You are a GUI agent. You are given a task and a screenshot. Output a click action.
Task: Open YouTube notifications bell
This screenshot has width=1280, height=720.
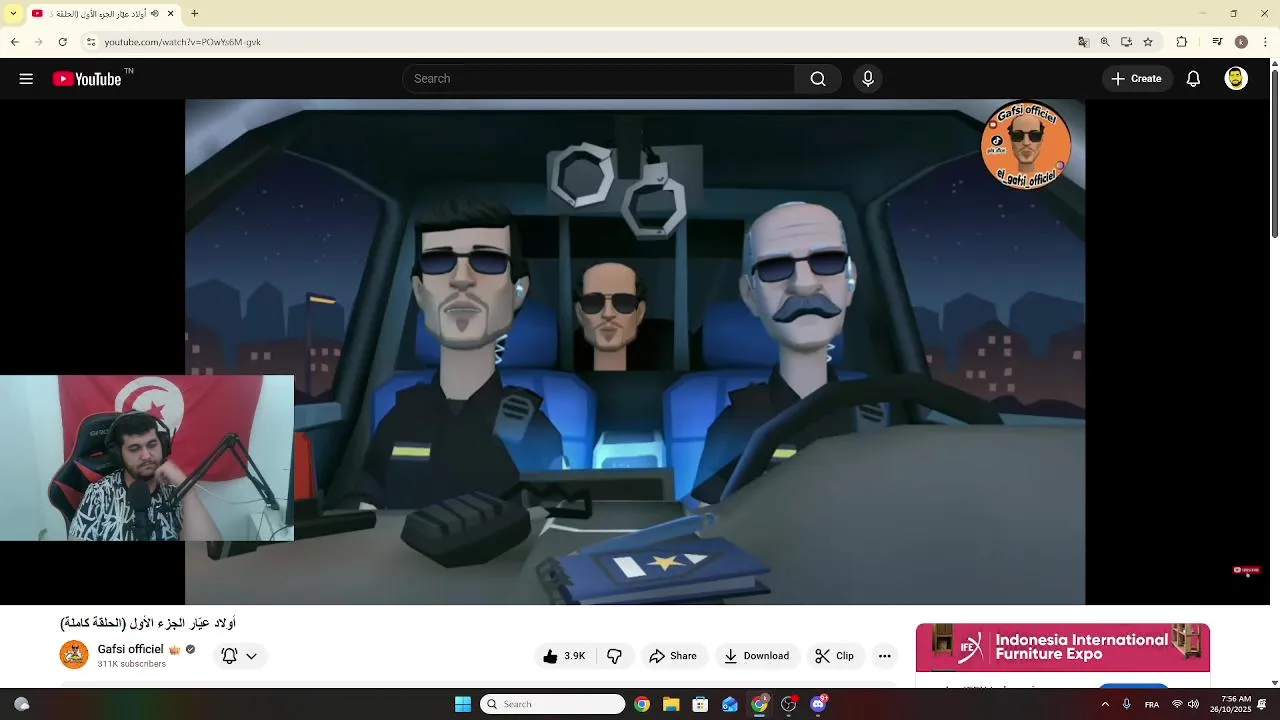[1193, 79]
